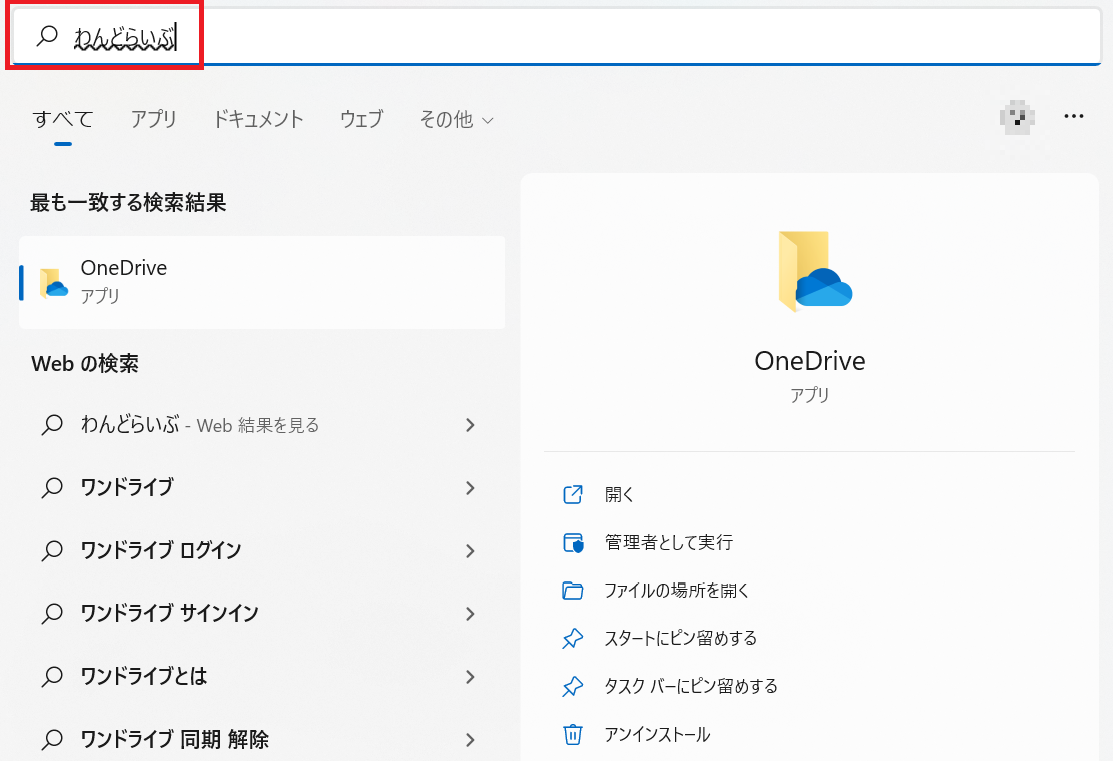The width and height of the screenshot is (1113, 761).
Task: Click the ファイルの場所を開く folder icon
Action: point(573,590)
